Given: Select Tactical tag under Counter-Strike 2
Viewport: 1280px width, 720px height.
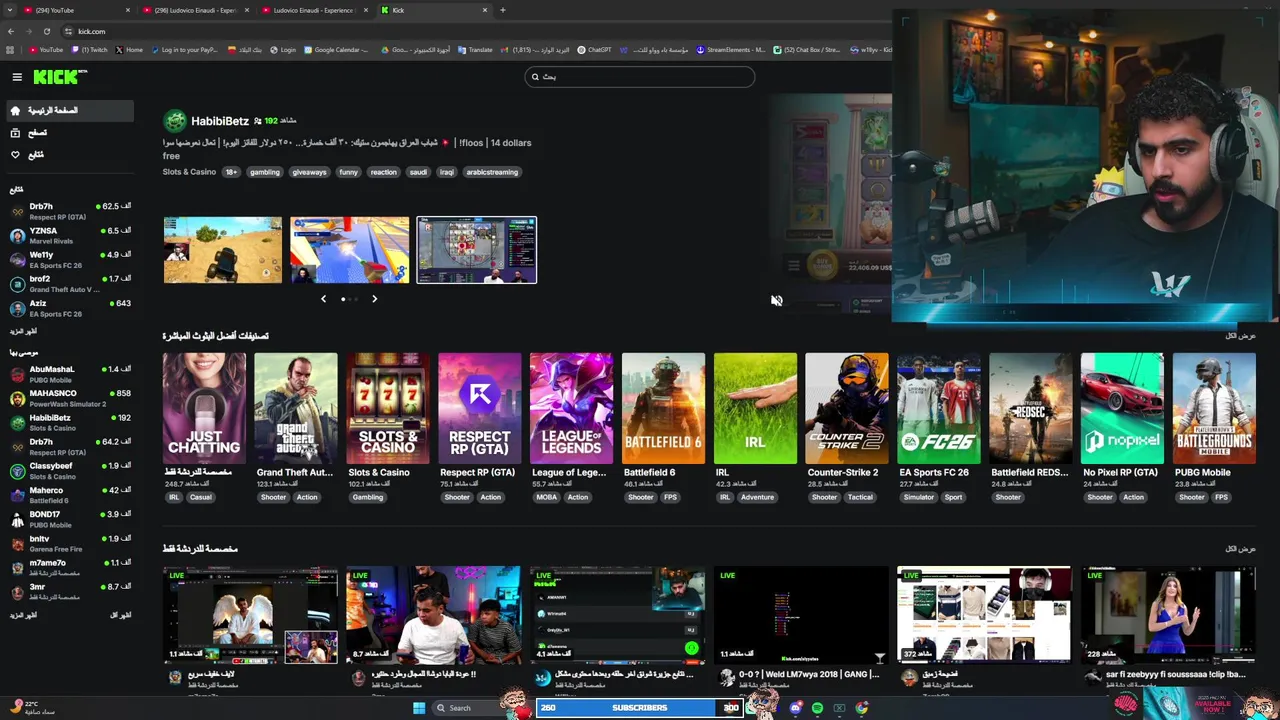Looking at the screenshot, I should coord(860,497).
